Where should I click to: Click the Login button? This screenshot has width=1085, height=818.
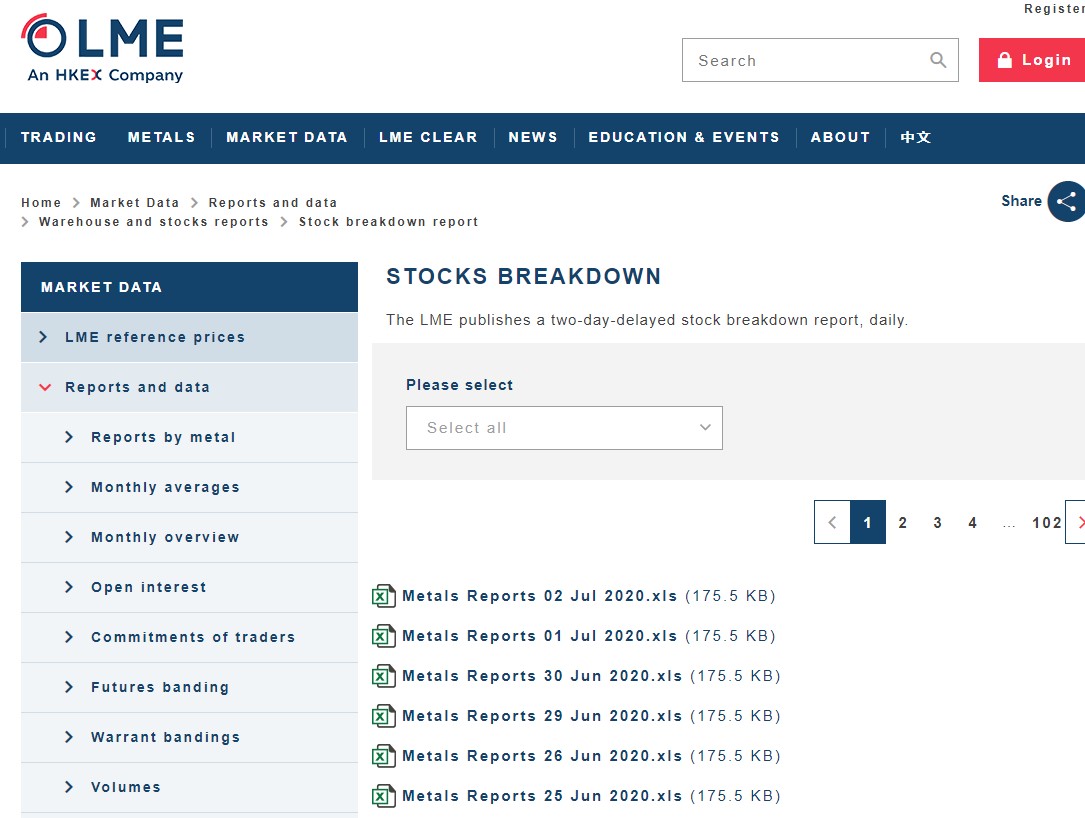click(1033, 60)
